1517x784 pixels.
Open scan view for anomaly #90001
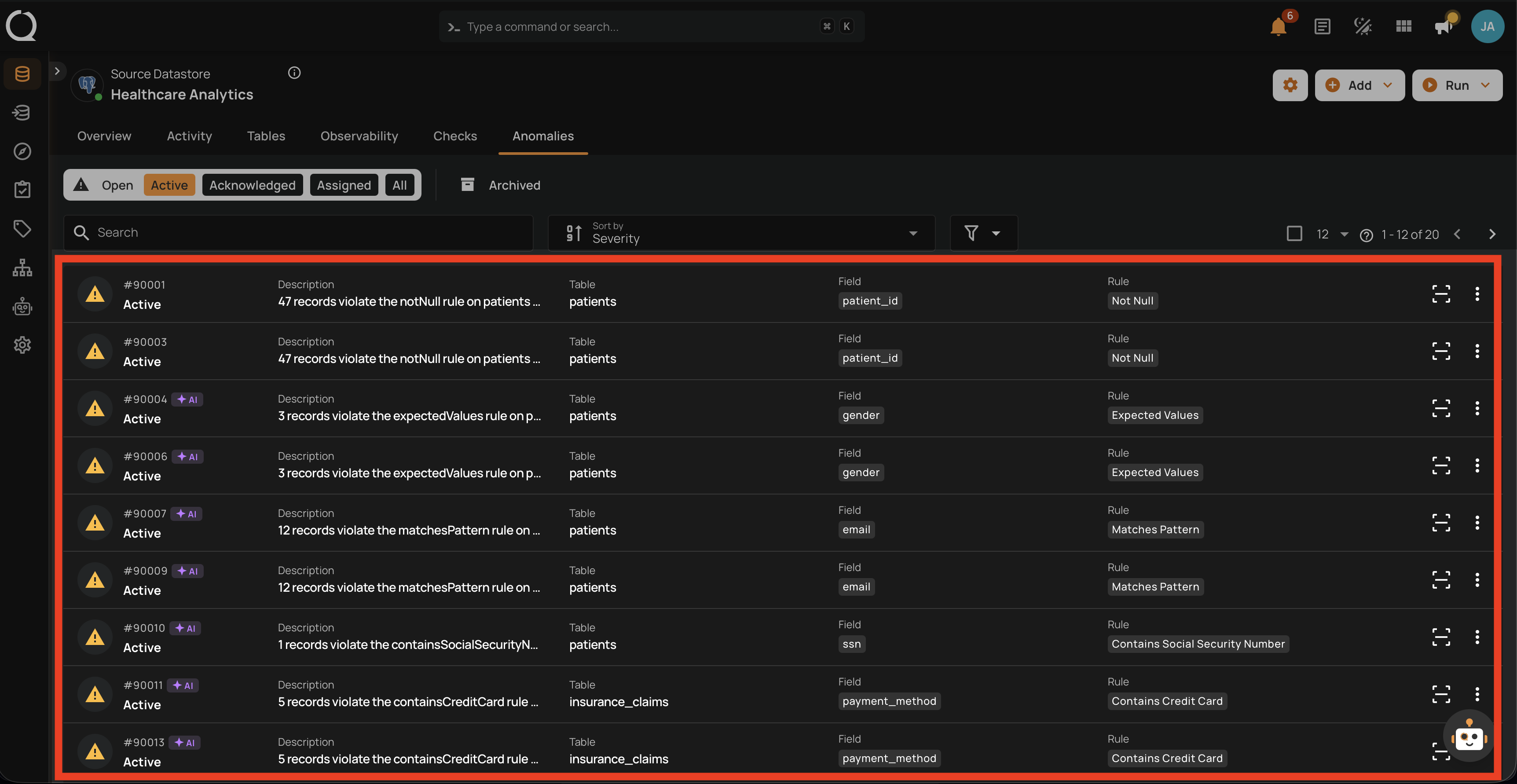(x=1441, y=293)
